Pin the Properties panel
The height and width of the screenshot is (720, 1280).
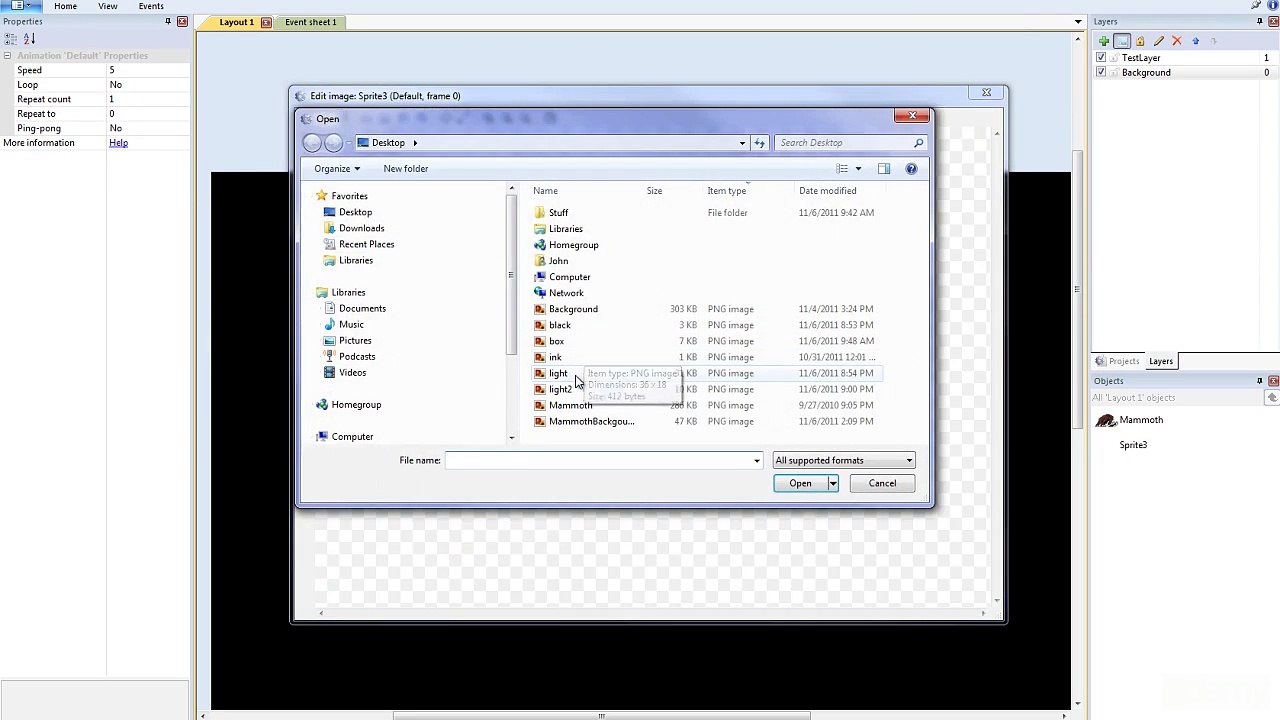tap(168, 21)
